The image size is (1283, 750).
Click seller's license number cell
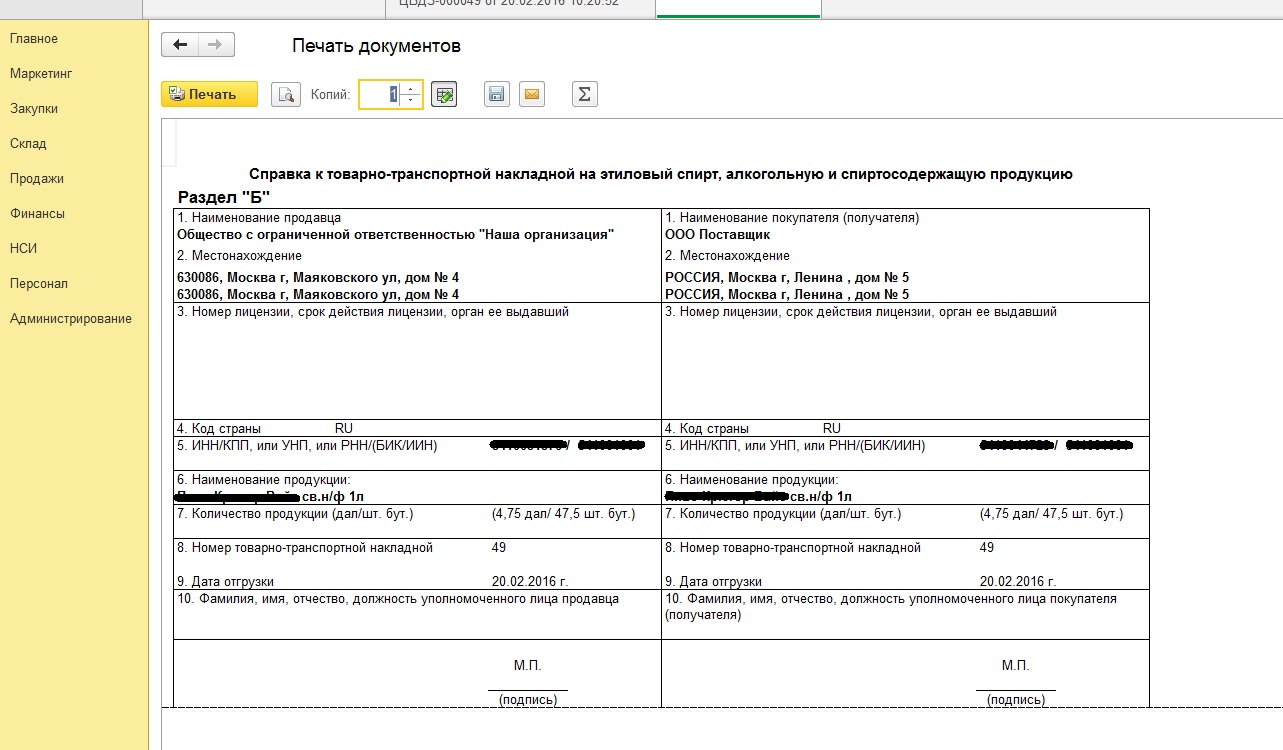tap(417, 361)
